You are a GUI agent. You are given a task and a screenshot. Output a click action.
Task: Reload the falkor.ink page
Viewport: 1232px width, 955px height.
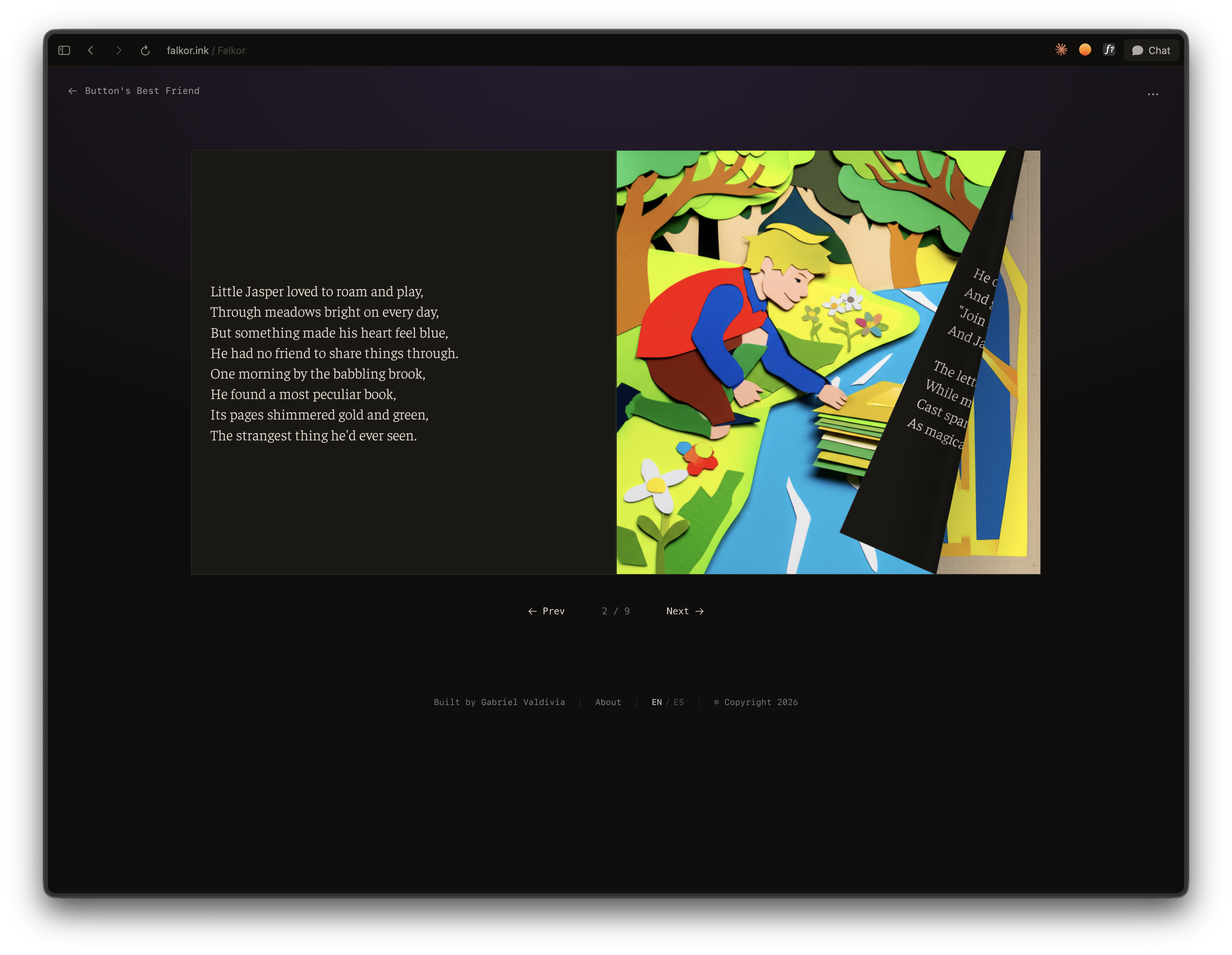pyautogui.click(x=145, y=51)
